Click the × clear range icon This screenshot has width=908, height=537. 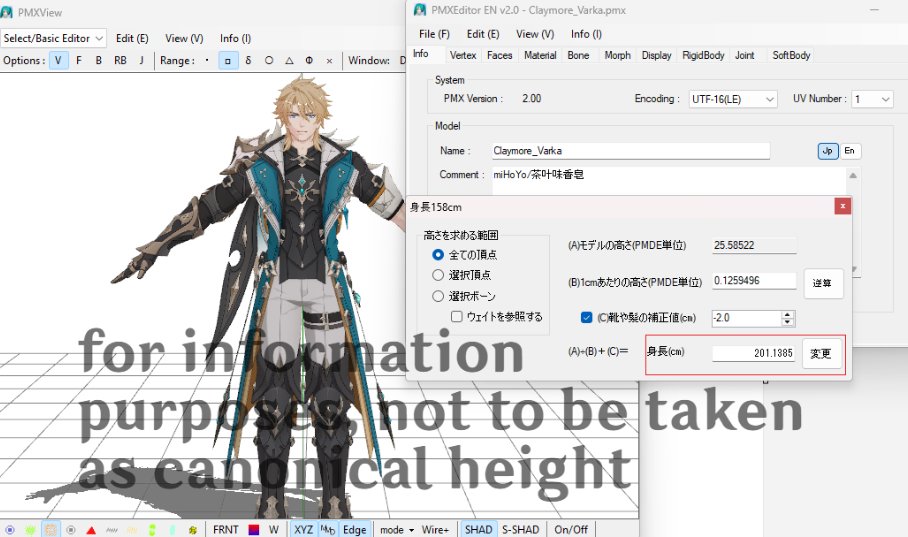(329, 60)
